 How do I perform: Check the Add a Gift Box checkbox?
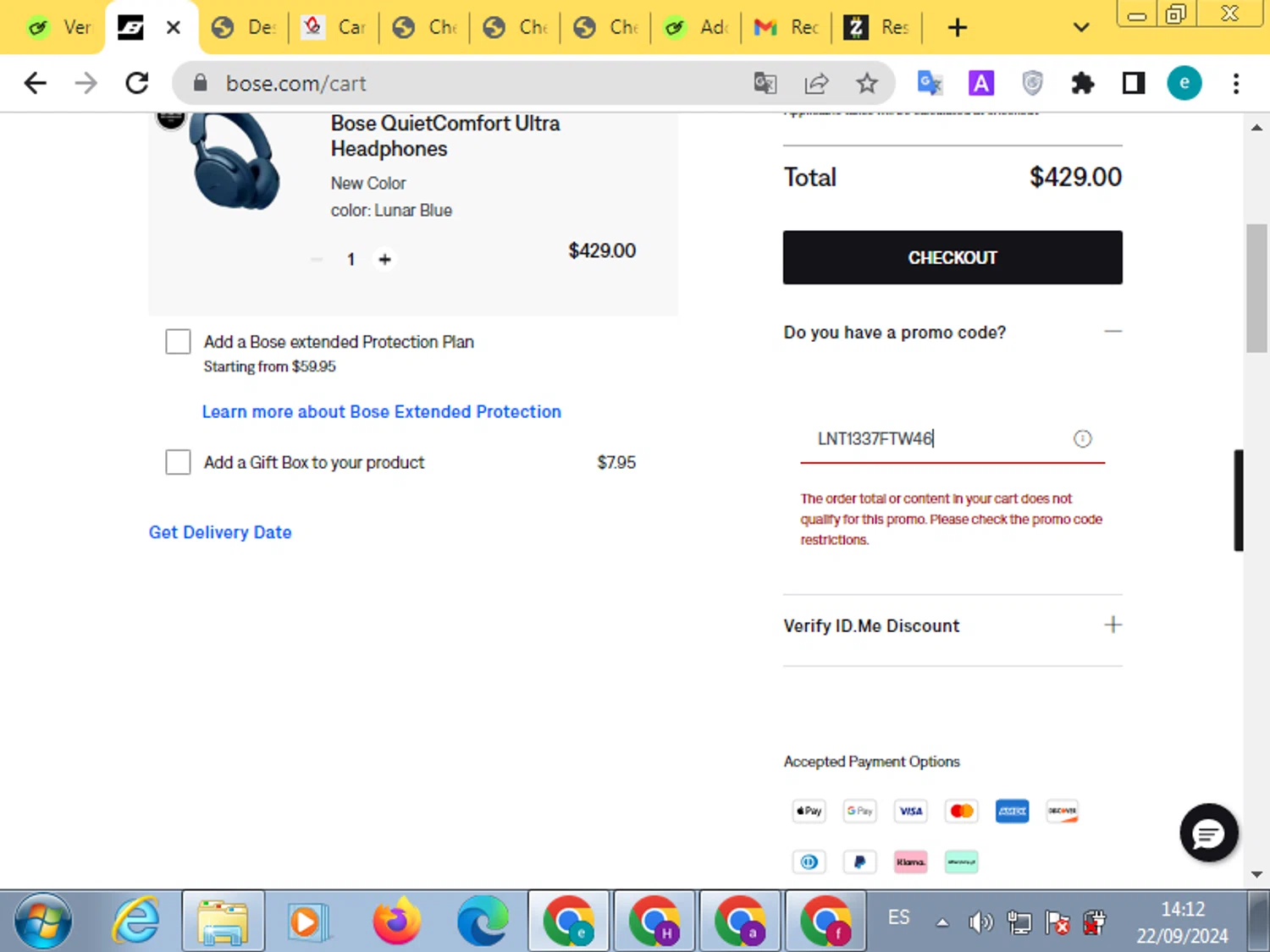pyautogui.click(x=178, y=462)
